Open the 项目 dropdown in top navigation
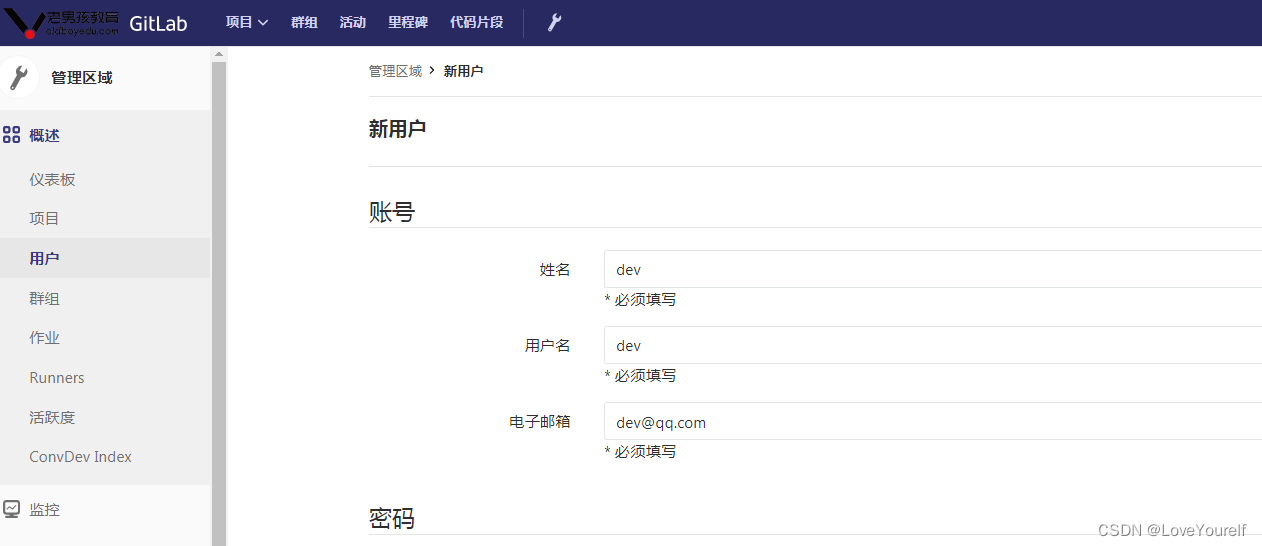The height and width of the screenshot is (546, 1262). (247, 22)
